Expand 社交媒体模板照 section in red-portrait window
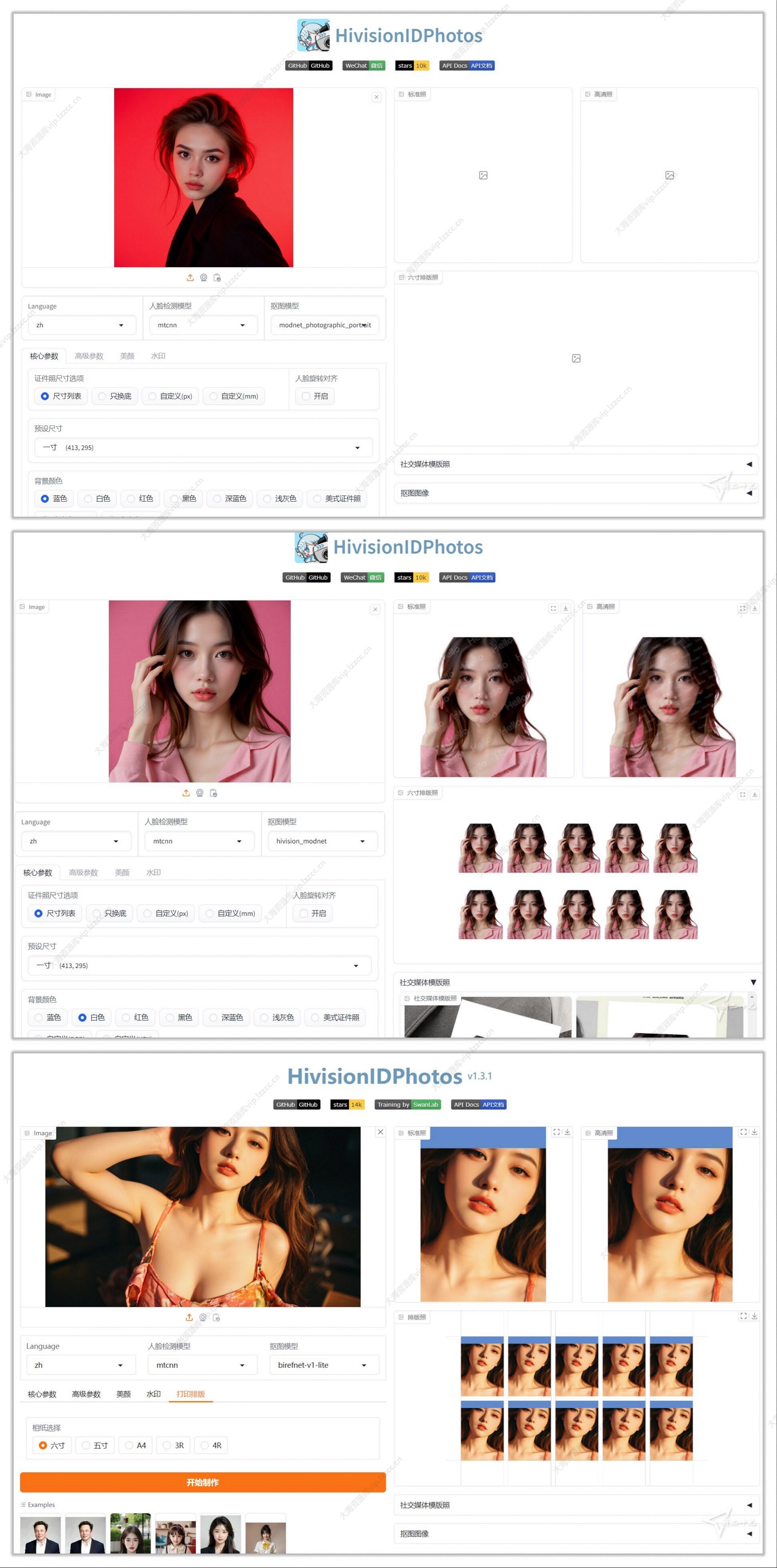The width and height of the screenshot is (777, 1568). pyautogui.click(x=576, y=464)
